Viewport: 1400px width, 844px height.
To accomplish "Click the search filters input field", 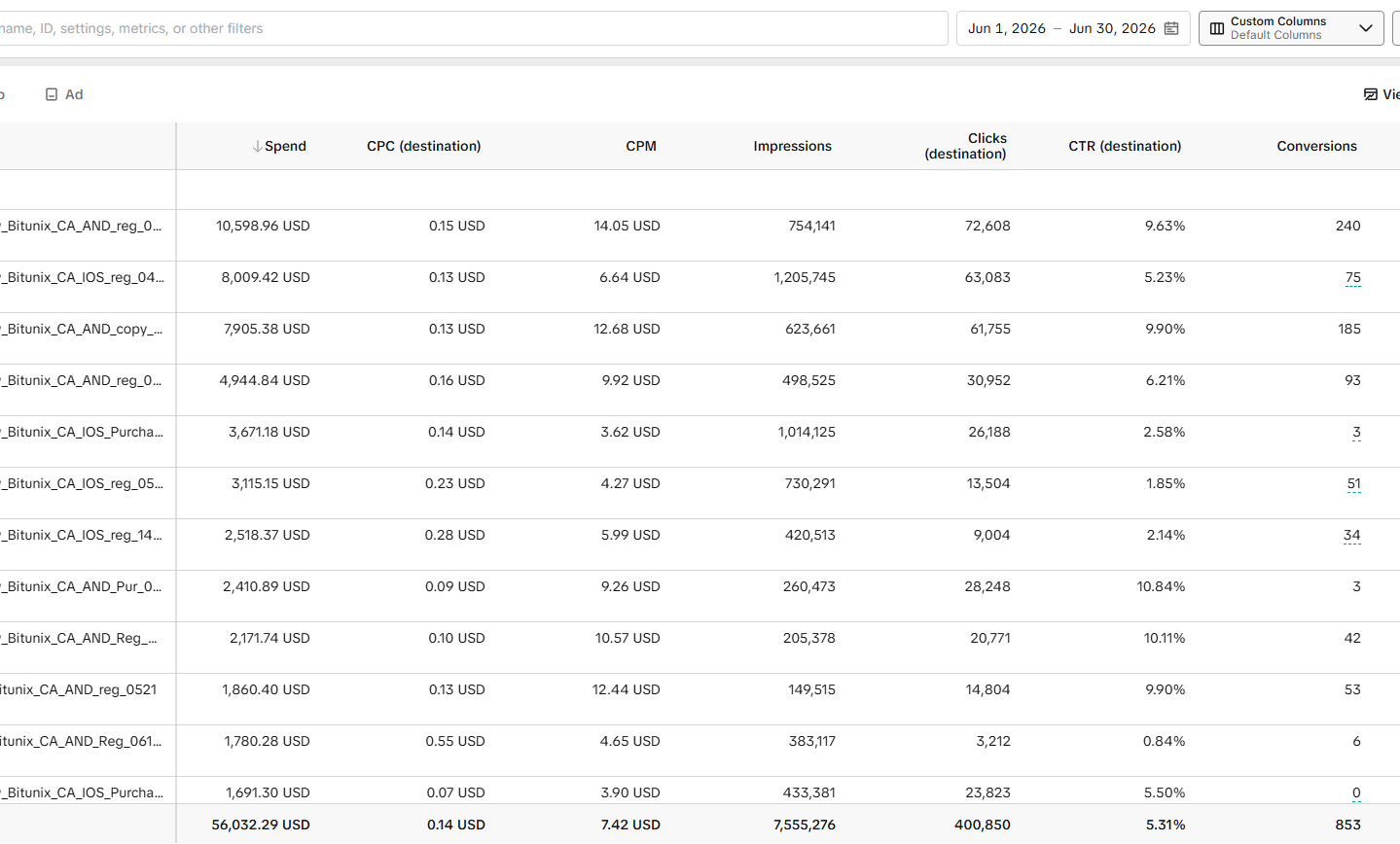I will (473, 28).
